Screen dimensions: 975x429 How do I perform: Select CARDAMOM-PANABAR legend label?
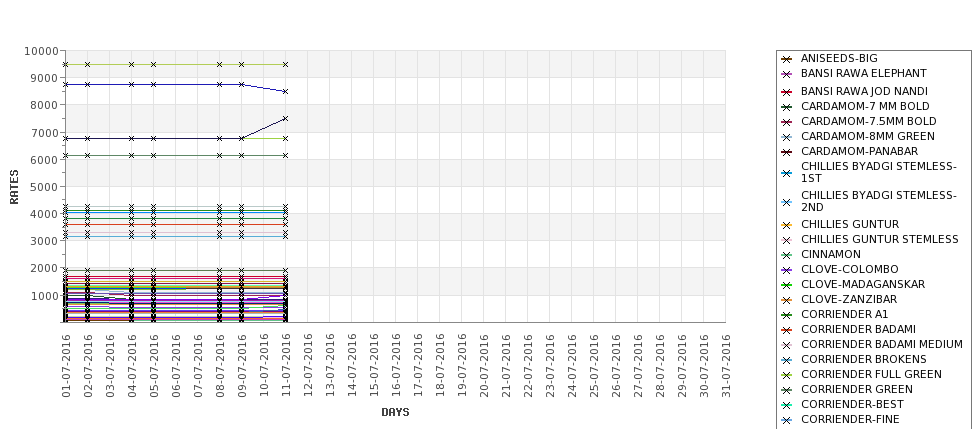point(859,151)
